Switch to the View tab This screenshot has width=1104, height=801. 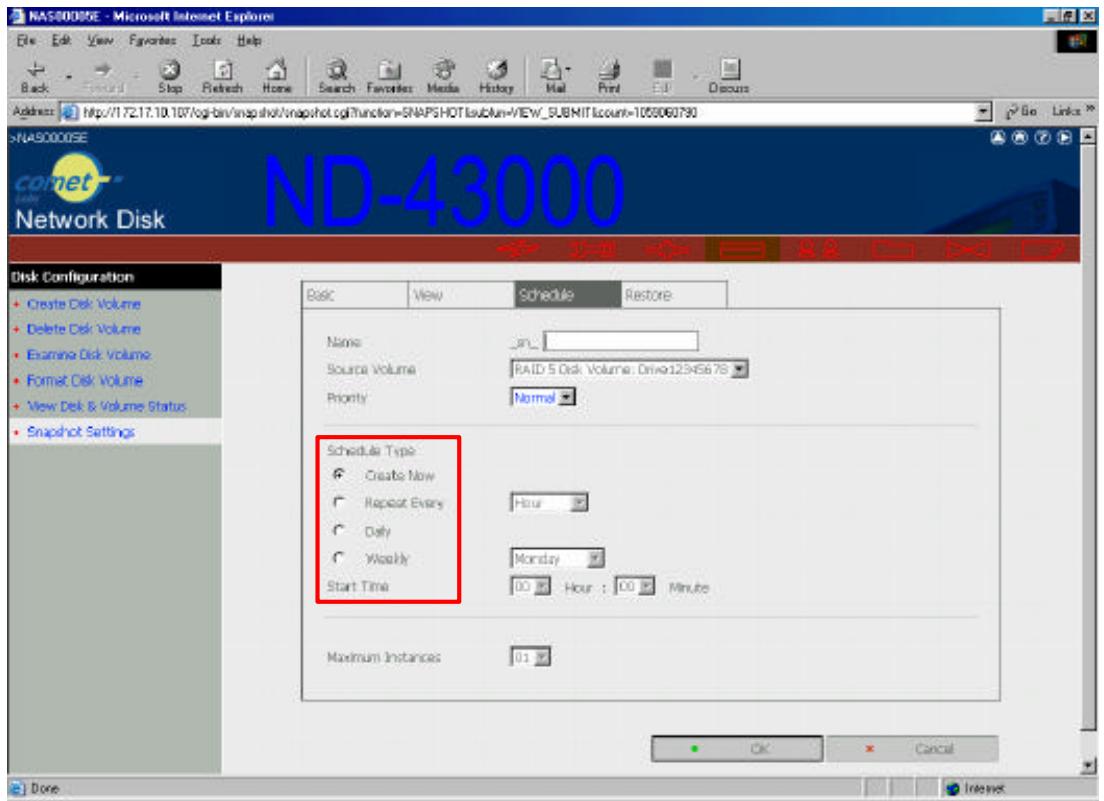point(461,295)
